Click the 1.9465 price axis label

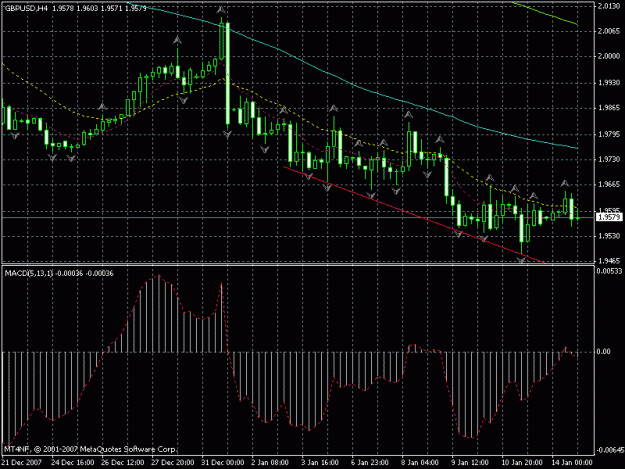609,261
